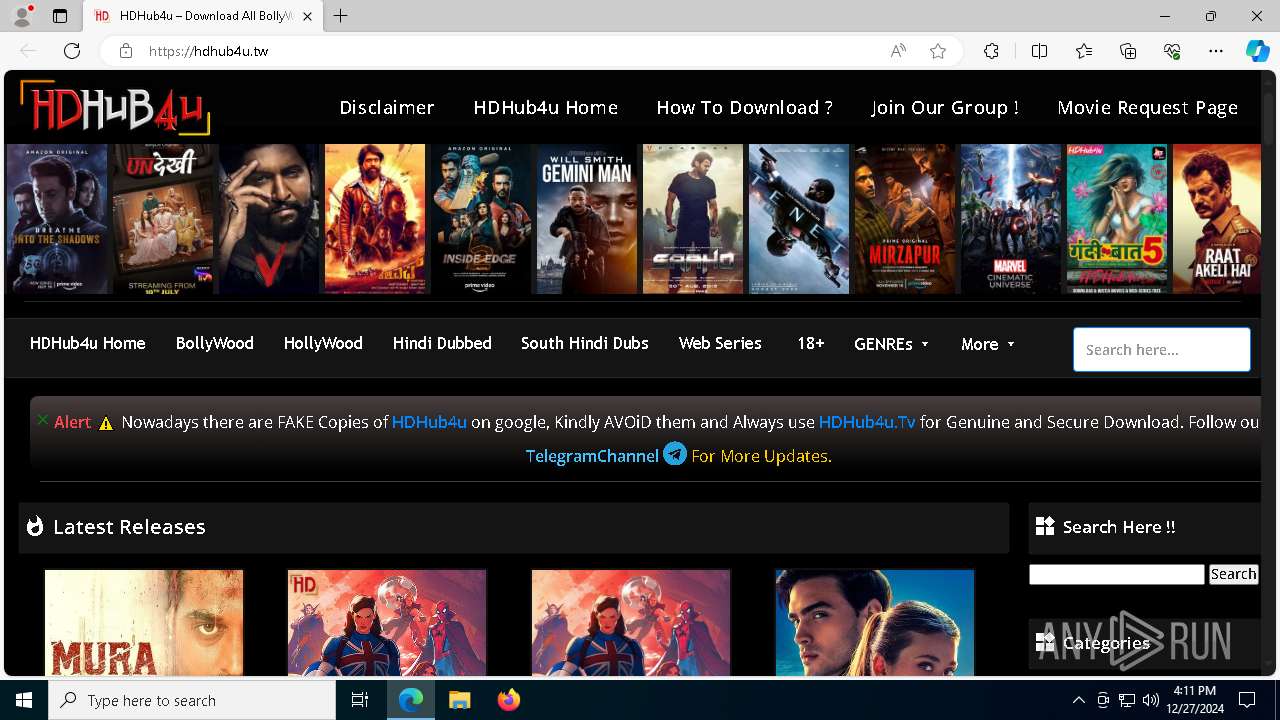This screenshot has width=1280, height=720.
Task: Go to HDHub4u Home top menu
Action: point(546,107)
